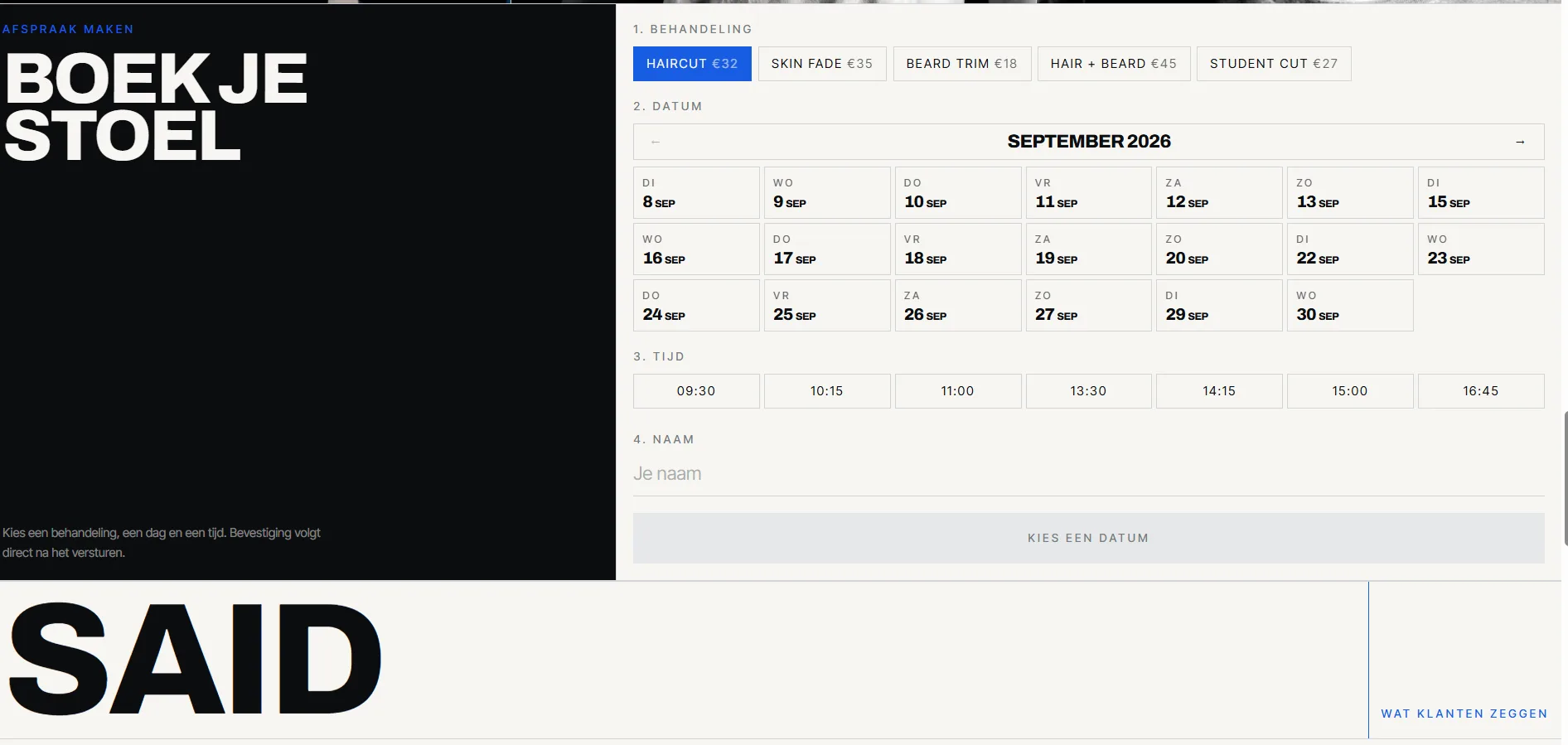
Task: Choose Thursday 17 Sep date
Action: pos(827,249)
